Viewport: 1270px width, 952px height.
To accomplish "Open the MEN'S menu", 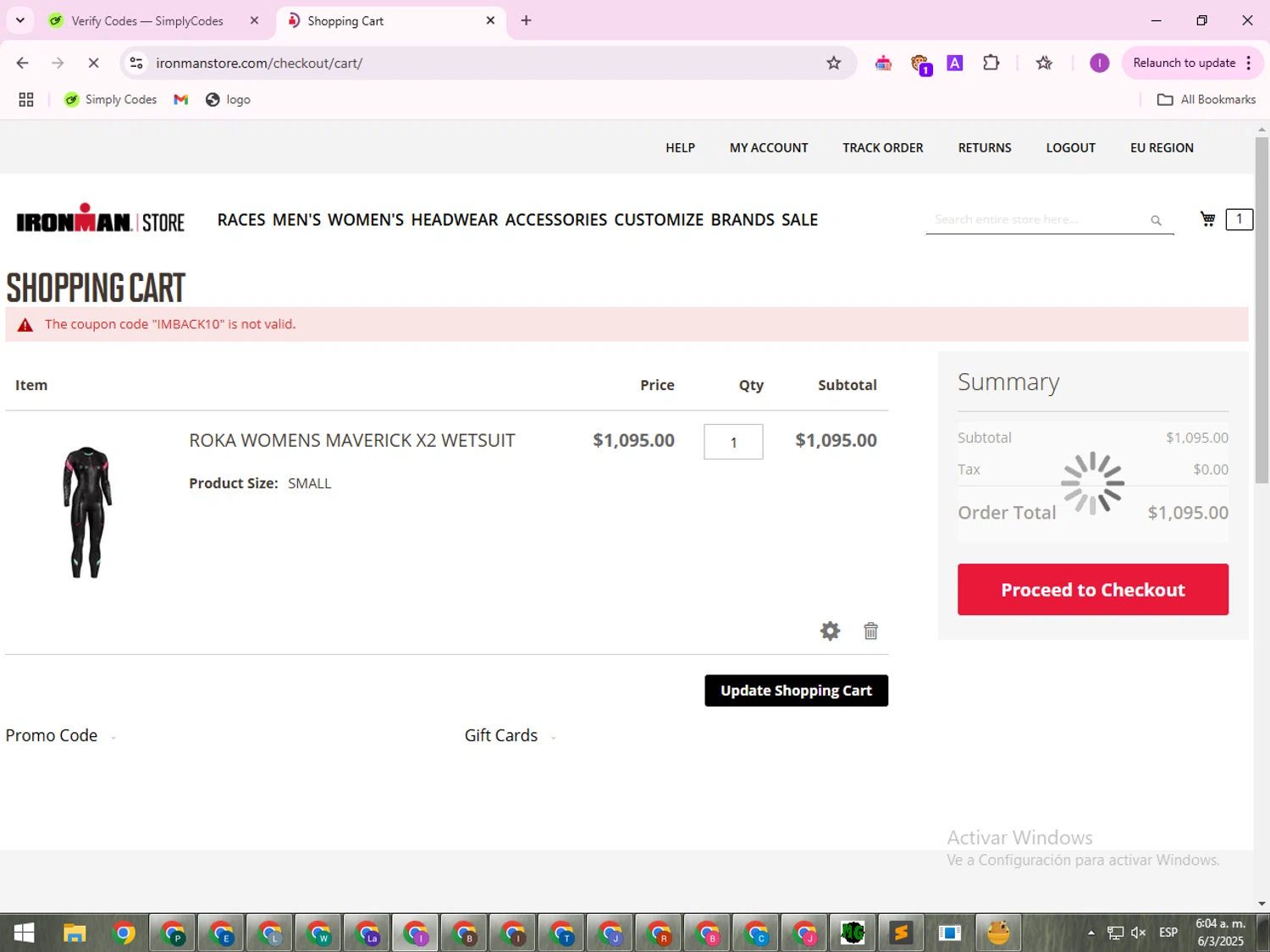I will pyautogui.click(x=296, y=220).
